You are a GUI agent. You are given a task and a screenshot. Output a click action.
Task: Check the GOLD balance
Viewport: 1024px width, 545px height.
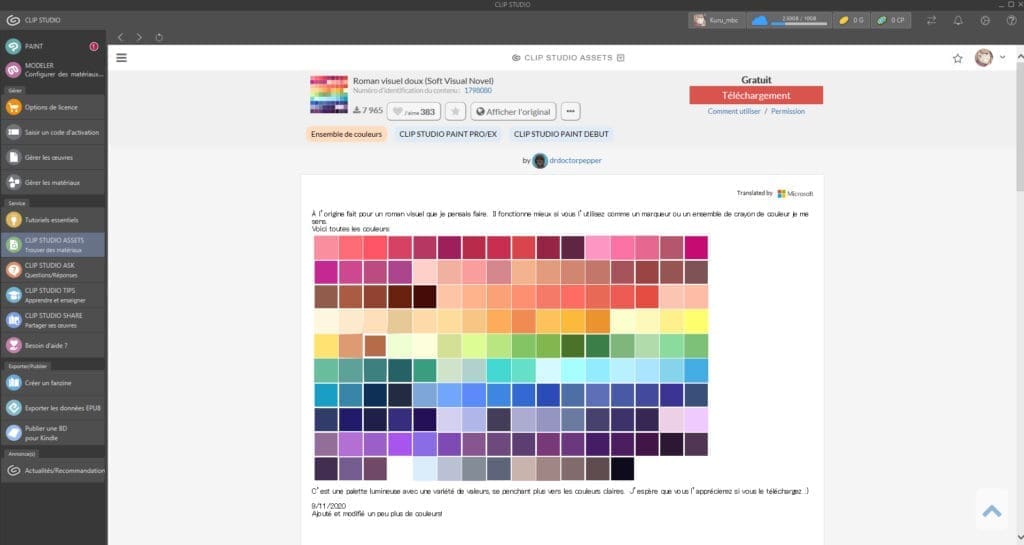851,20
